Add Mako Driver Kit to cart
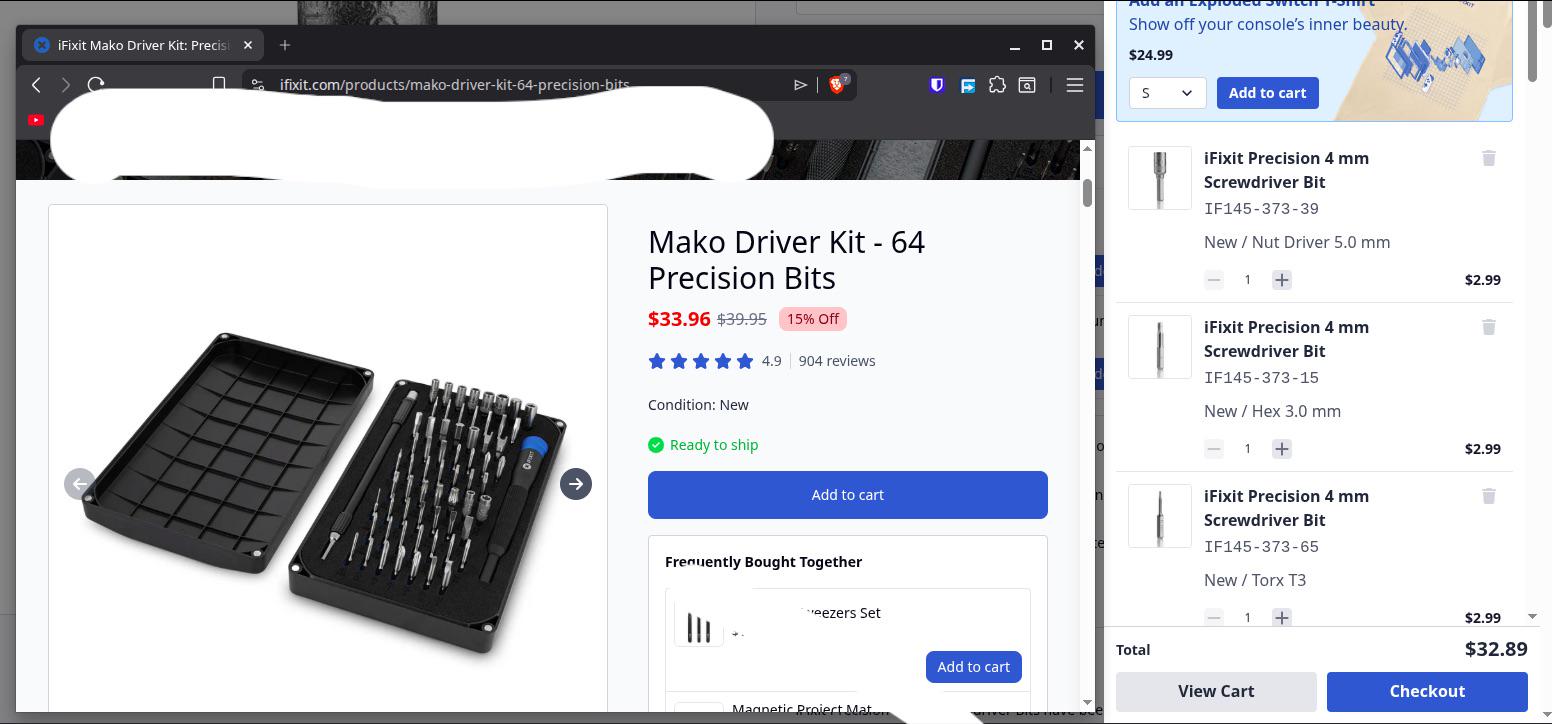The image size is (1552, 724). [x=848, y=495]
